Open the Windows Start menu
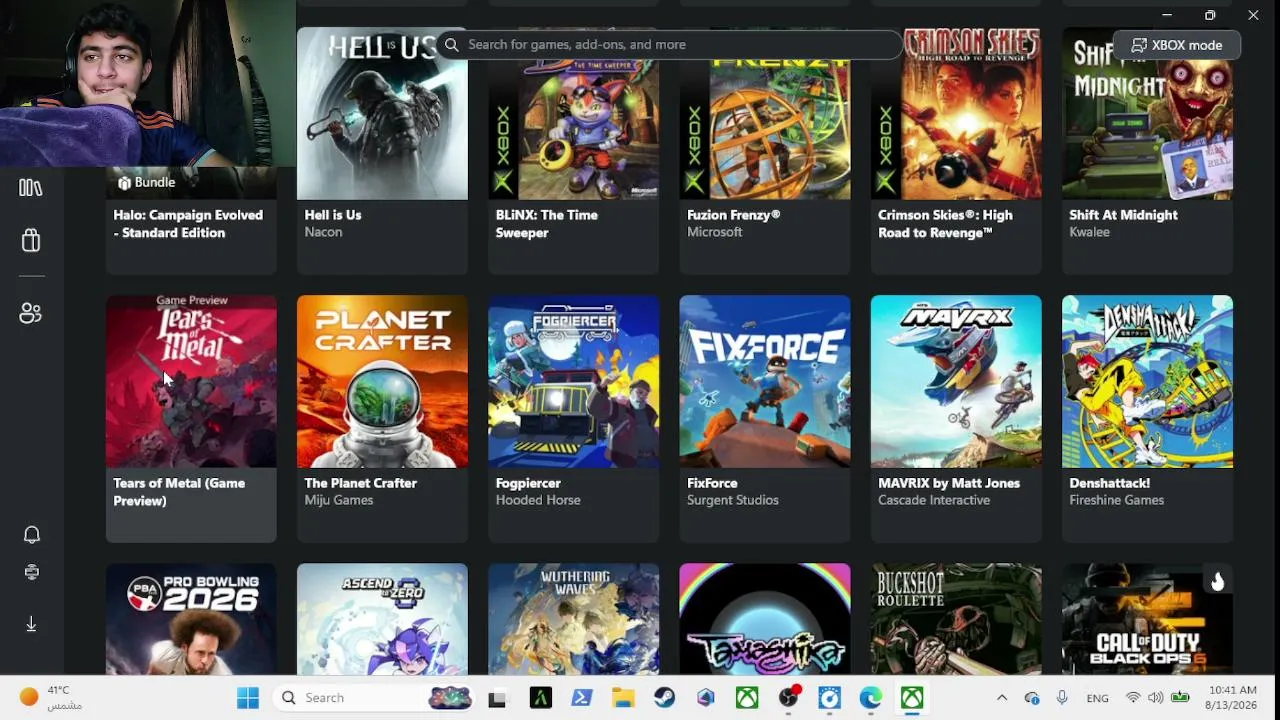Image resolution: width=1280 pixels, height=720 pixels. coord(247,698)
